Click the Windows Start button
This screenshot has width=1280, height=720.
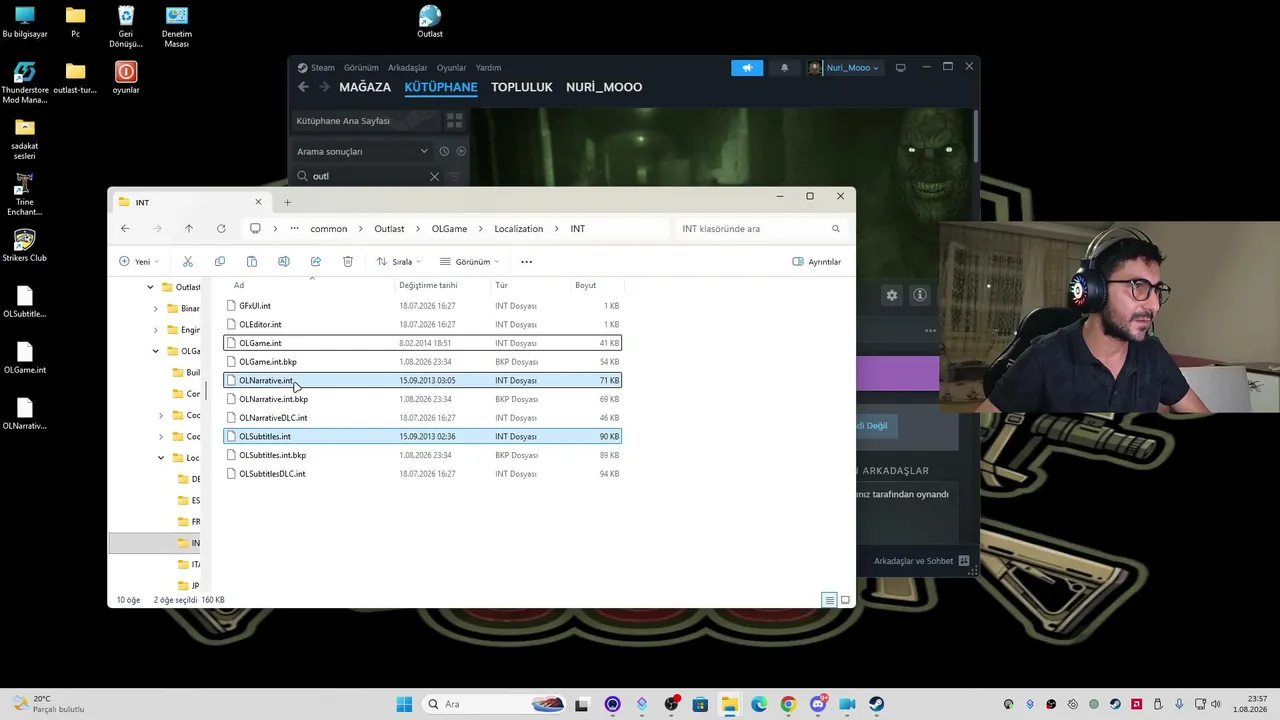pos(404,704)
